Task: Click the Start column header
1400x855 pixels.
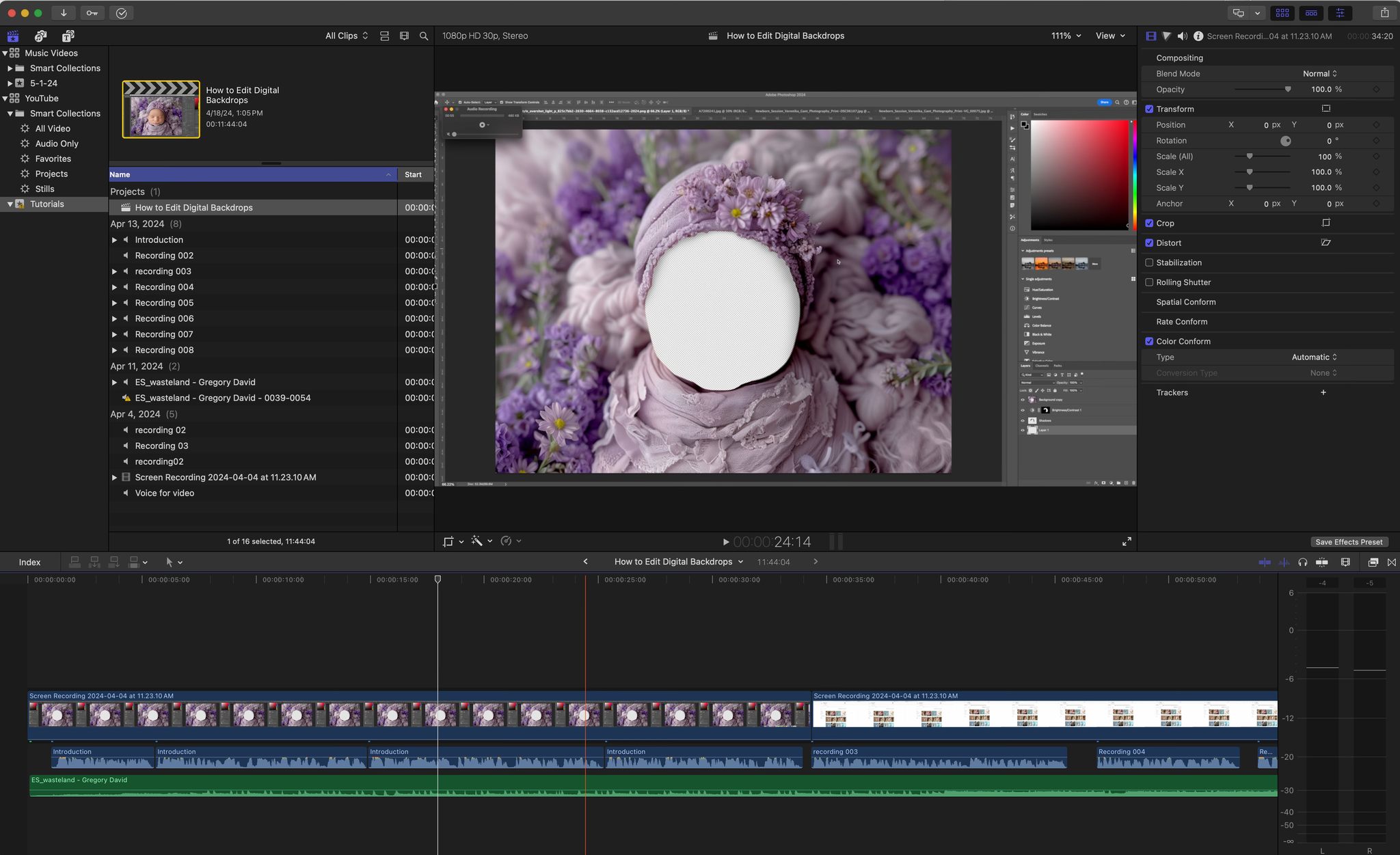Action: [416, 174]
